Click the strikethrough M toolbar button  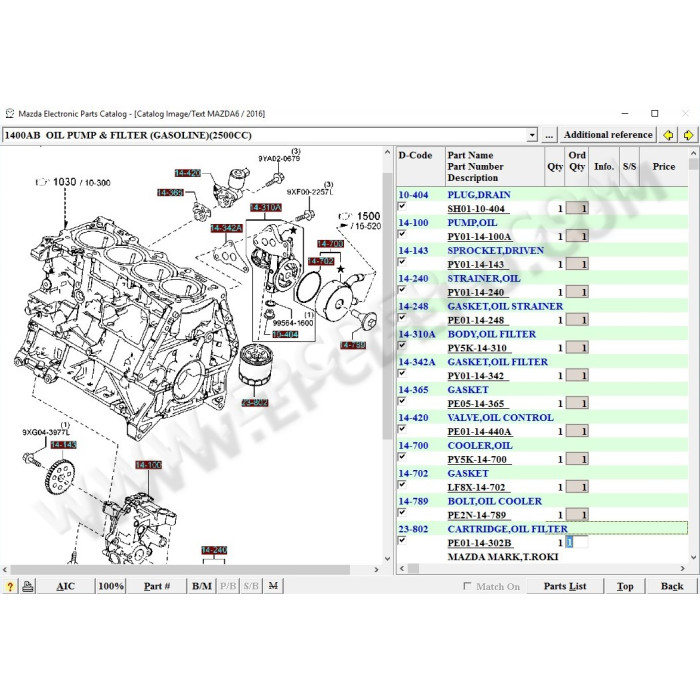click(273, 586)
